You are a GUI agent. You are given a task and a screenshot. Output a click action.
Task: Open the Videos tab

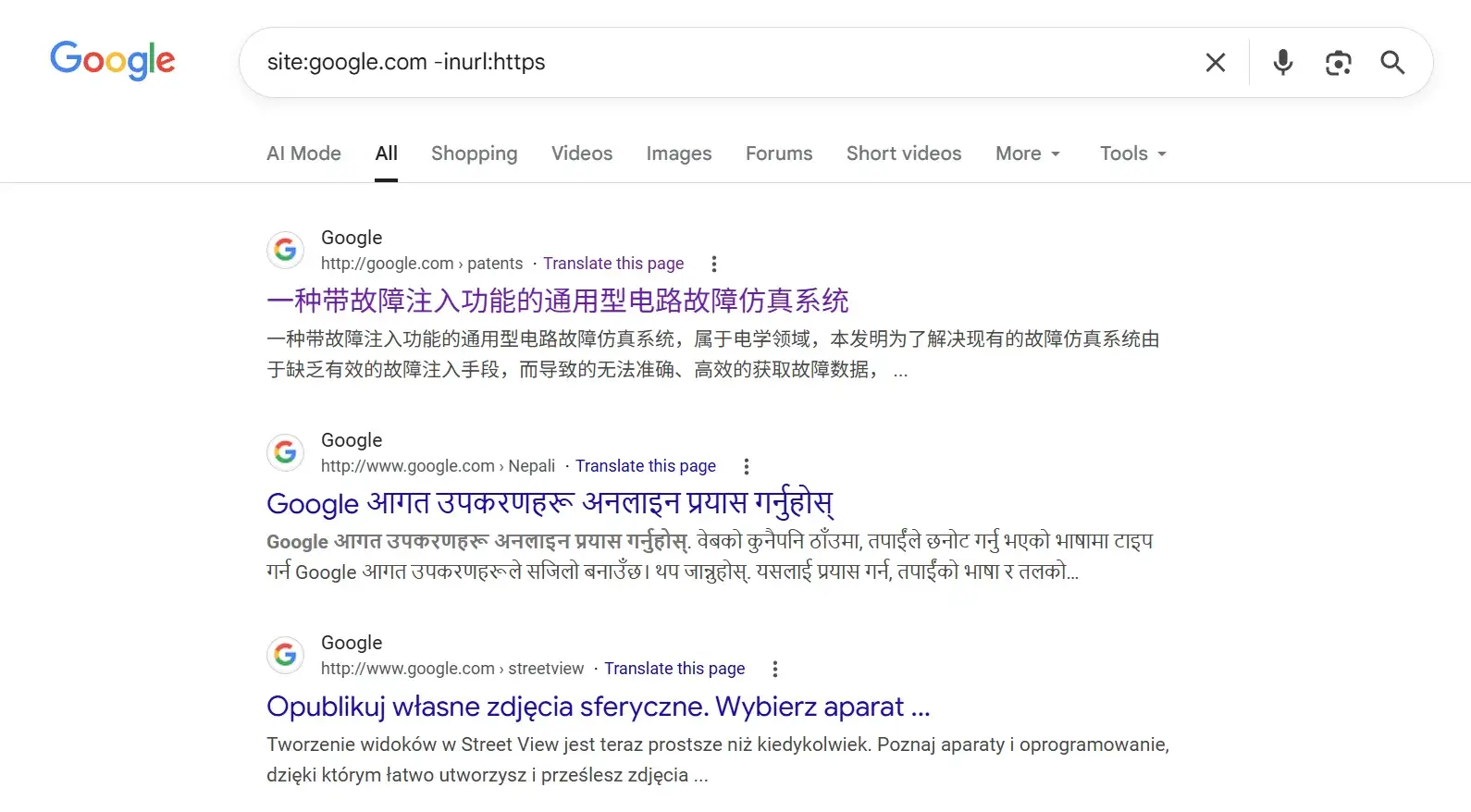point(582,154)
